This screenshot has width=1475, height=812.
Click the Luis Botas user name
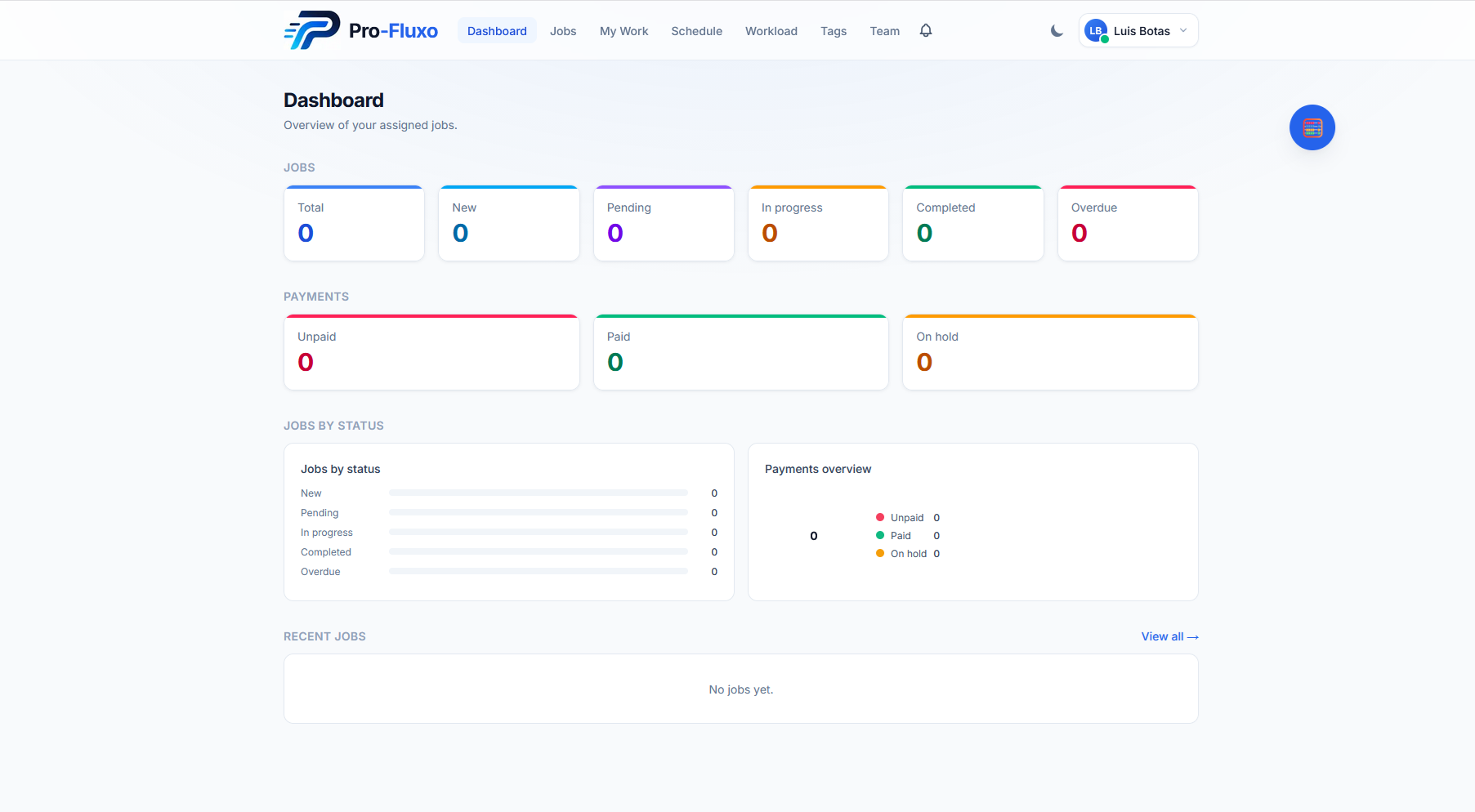tap(1142, 31)
